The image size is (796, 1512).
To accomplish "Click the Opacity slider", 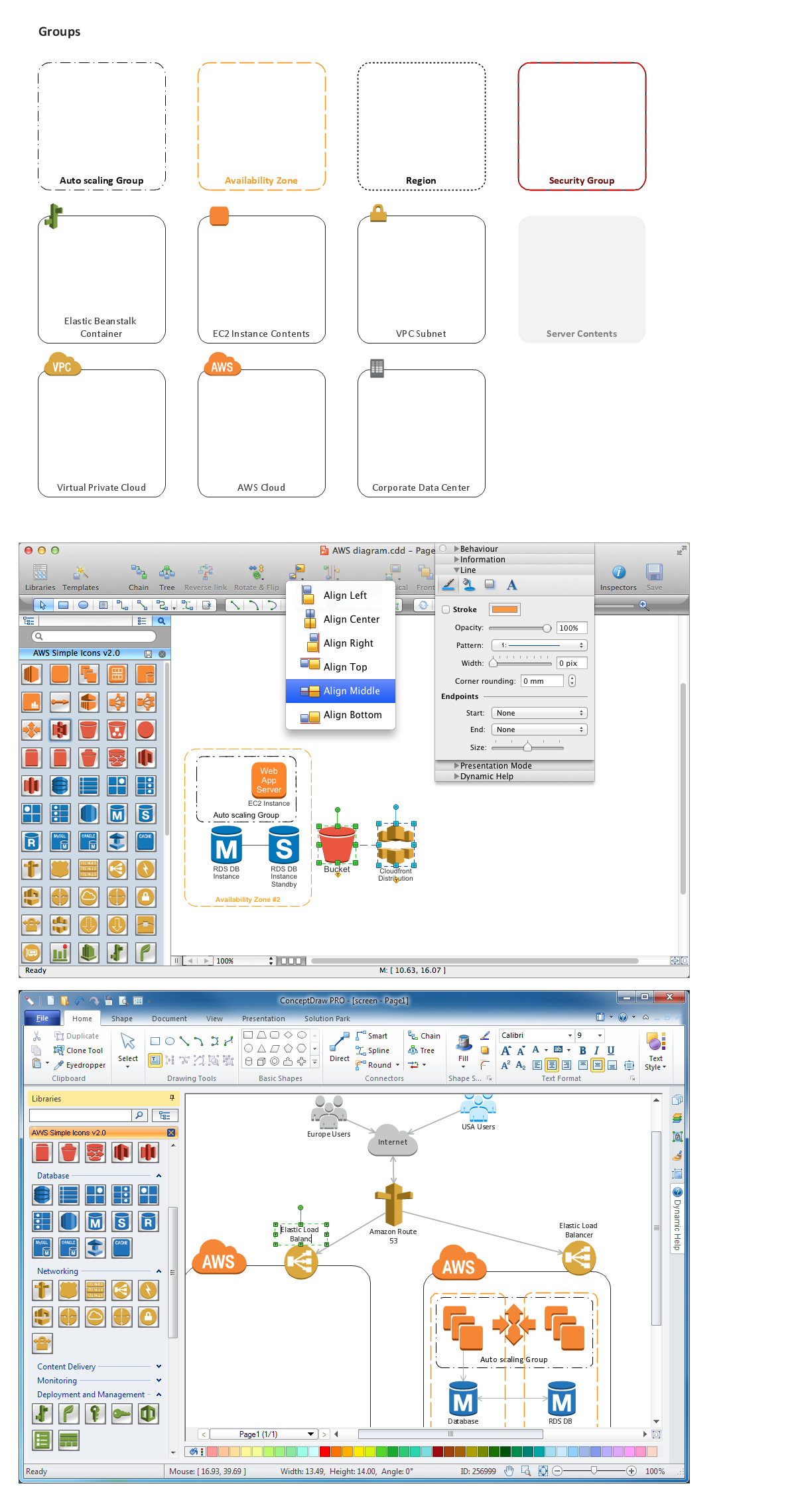I will point(520,627).
